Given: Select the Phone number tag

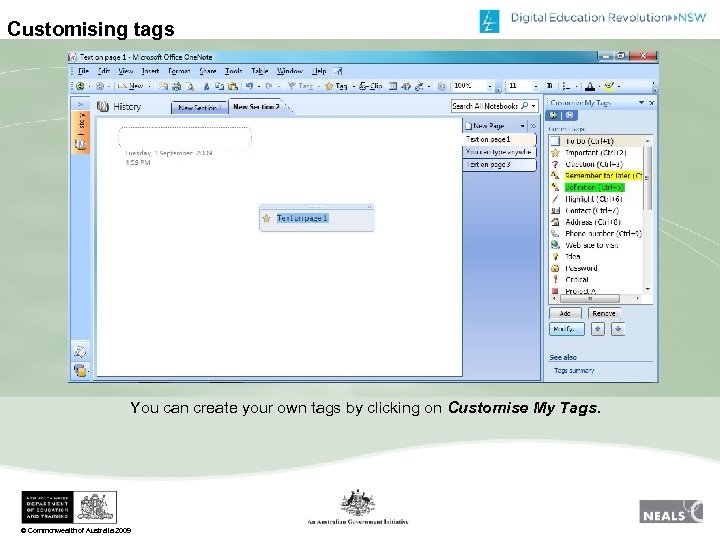Looking at the screenshot, I should click(x=596, y=233).
